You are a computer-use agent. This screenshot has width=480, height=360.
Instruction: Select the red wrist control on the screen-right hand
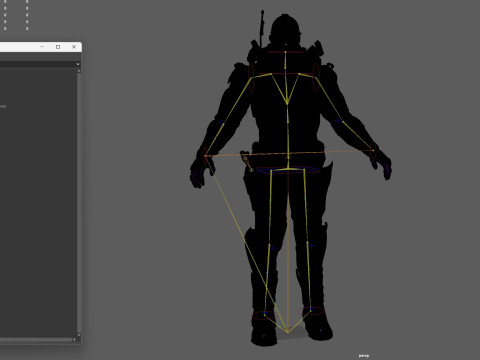tap(374, 150)
